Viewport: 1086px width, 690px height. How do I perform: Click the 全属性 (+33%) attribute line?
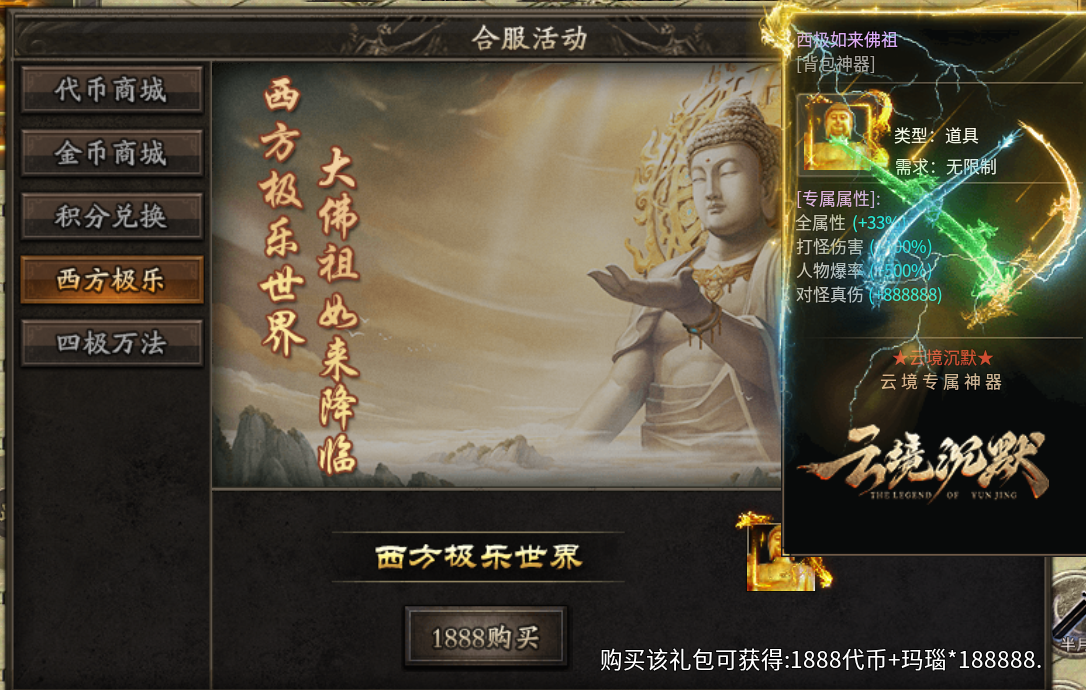[848, 223]
